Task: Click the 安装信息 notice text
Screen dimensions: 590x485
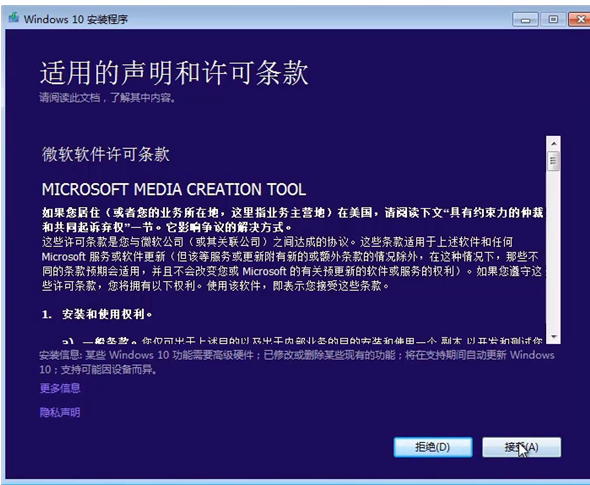Action: click(297, 362)
